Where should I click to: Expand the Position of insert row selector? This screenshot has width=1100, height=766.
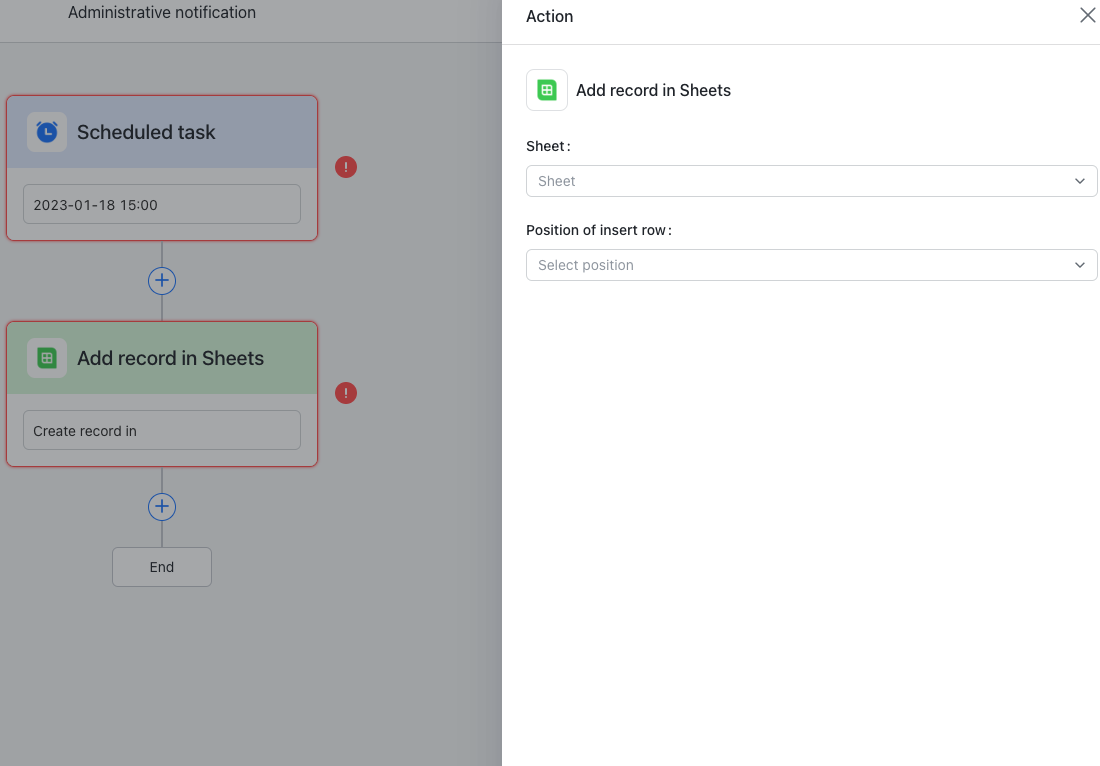coord(1079,265)
